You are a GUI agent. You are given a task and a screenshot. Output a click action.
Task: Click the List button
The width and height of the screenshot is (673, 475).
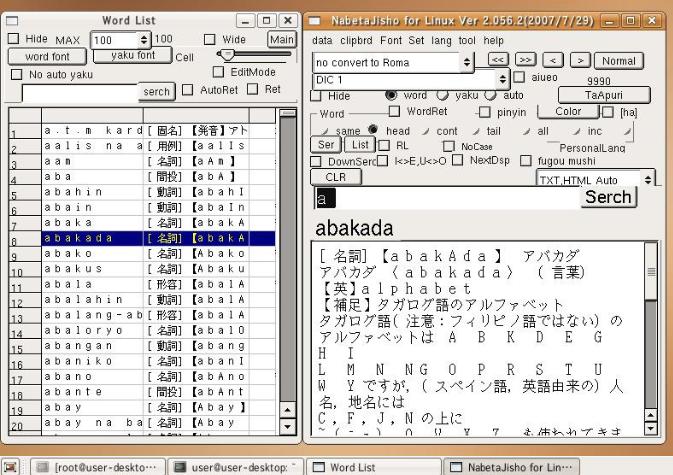(x=360, y=145)
